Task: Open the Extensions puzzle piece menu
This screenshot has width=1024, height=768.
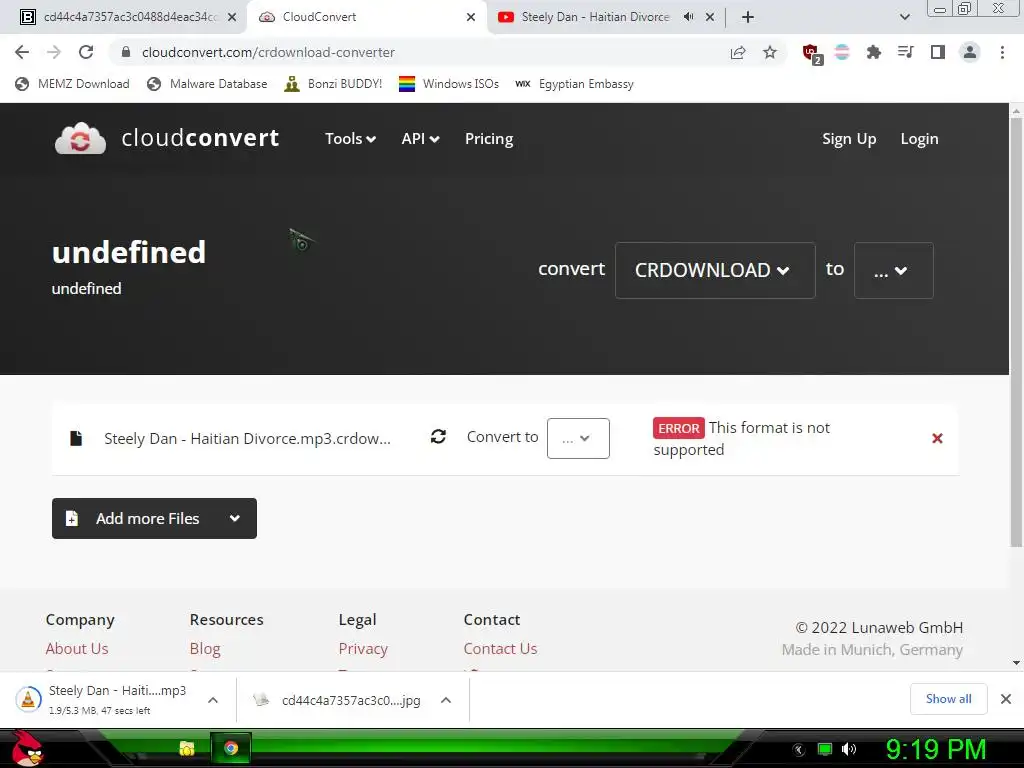Action: click(874, 52)
